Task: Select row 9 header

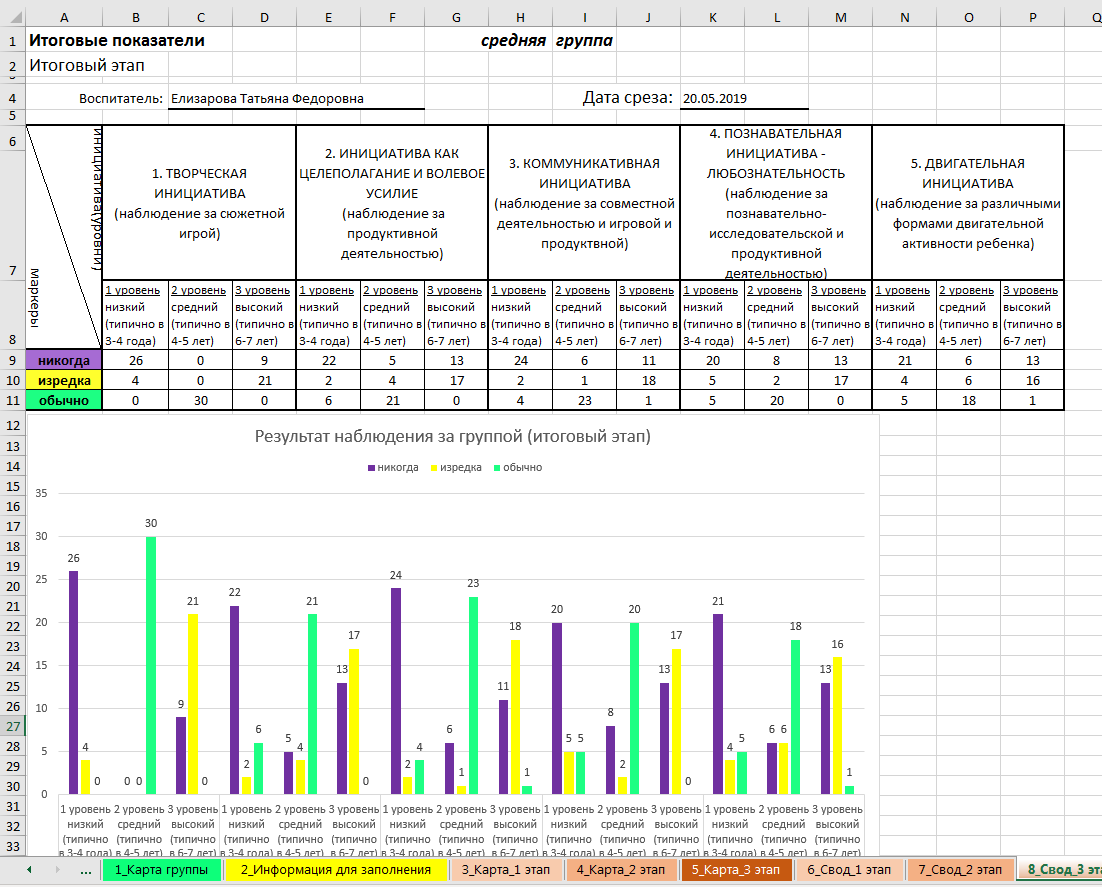Action: [x=13, y=361]
